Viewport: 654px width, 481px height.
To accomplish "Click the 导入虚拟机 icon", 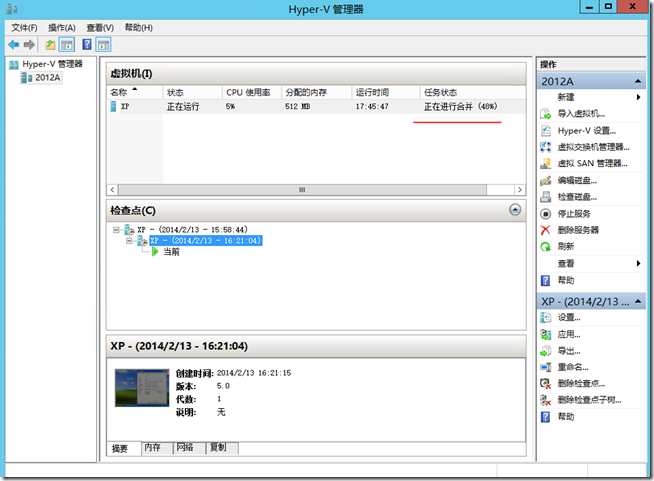I will 546,113.
